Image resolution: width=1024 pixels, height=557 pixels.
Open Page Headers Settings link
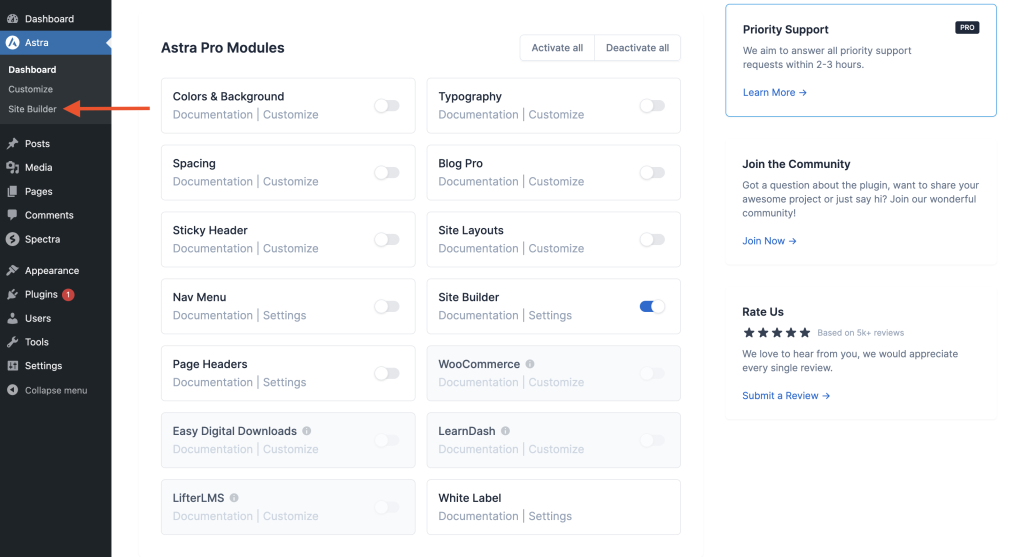[x=284, y=382]
